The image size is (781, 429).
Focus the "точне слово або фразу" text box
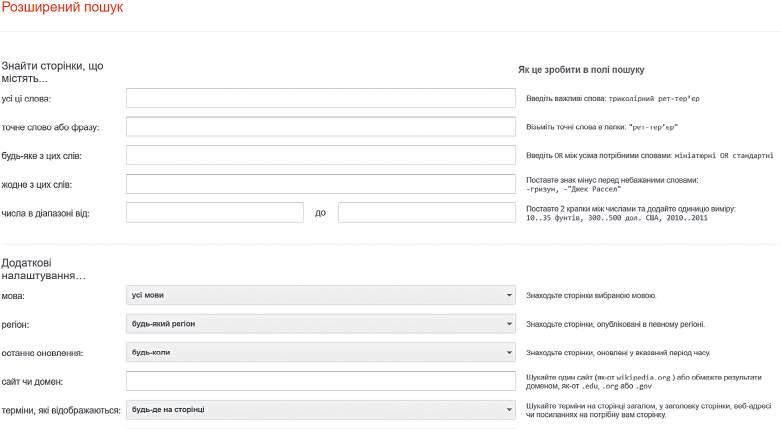click(320, 127)
